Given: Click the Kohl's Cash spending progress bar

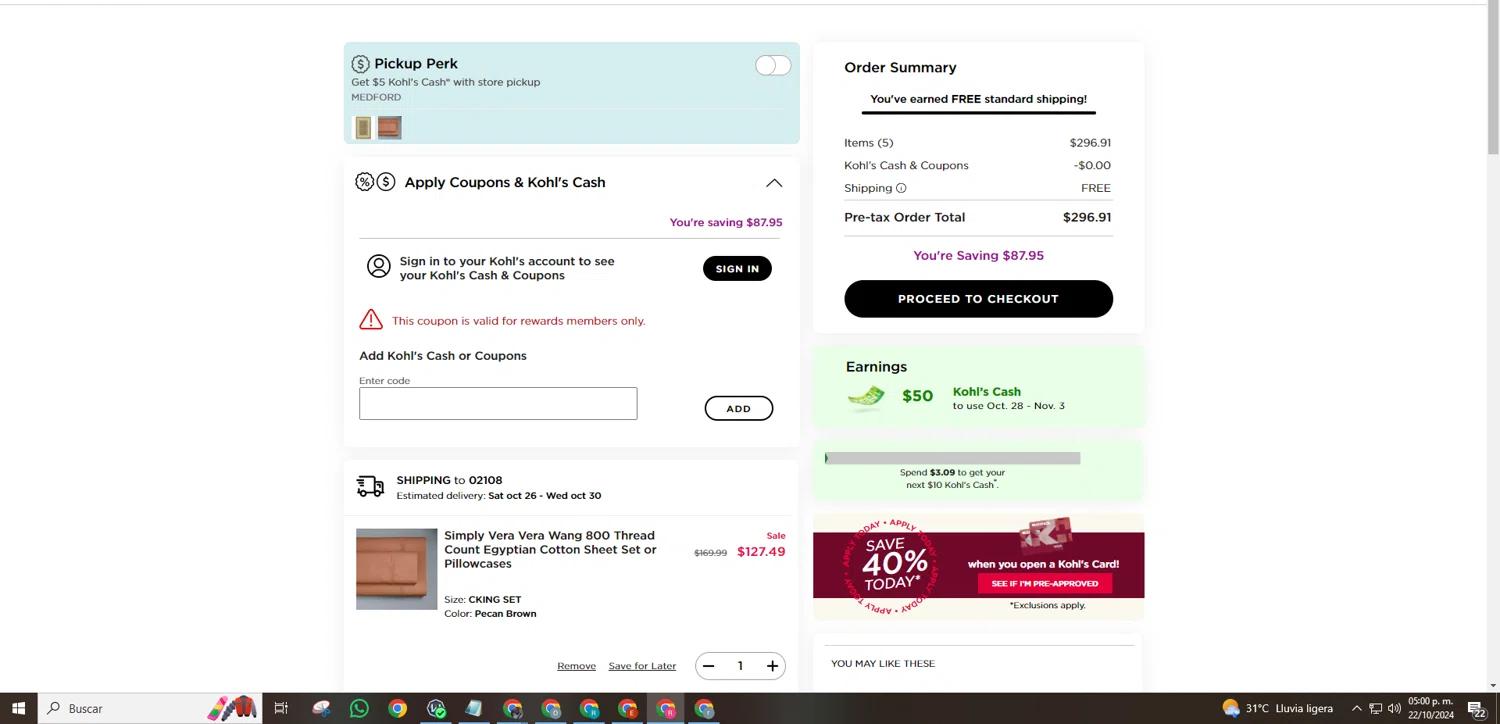Looking at the screenshot, I should (952, 458).
